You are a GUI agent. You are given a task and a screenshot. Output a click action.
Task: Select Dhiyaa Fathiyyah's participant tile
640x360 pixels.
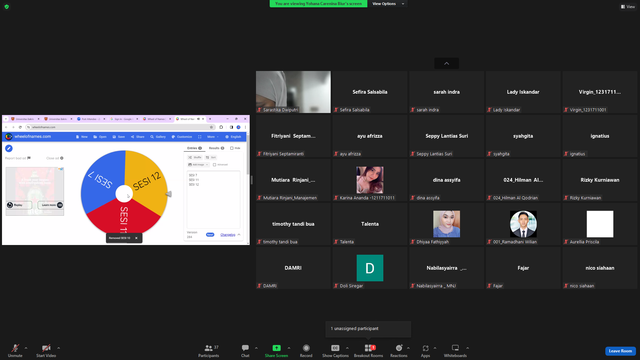(447, 224)
